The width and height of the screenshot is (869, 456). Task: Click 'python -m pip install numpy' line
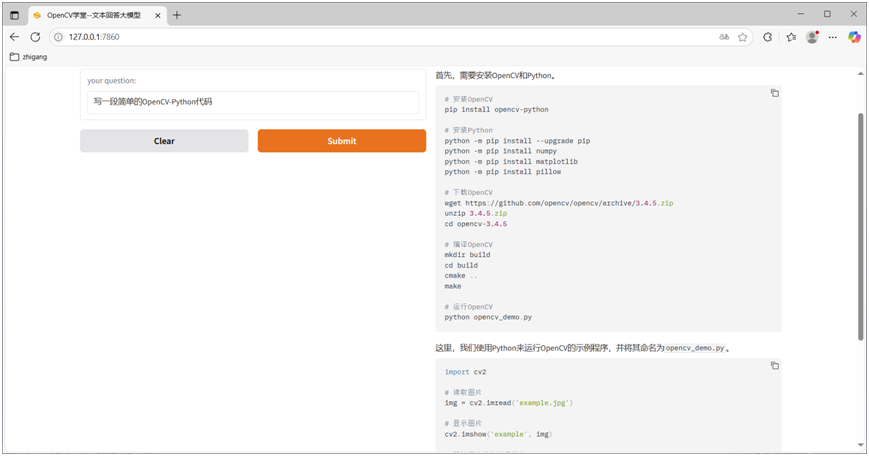tap(500, 151)
